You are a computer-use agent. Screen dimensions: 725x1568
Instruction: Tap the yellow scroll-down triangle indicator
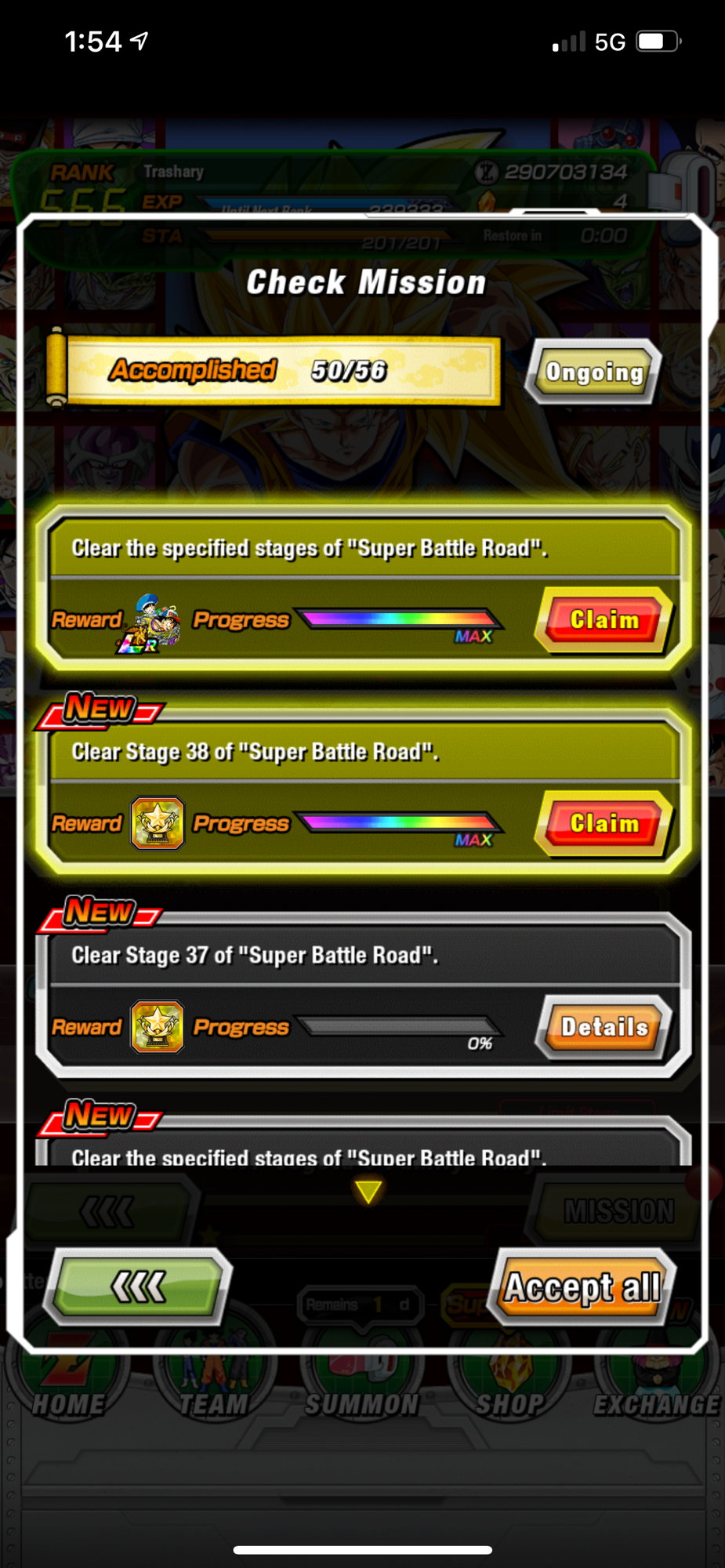[368, 1192]
